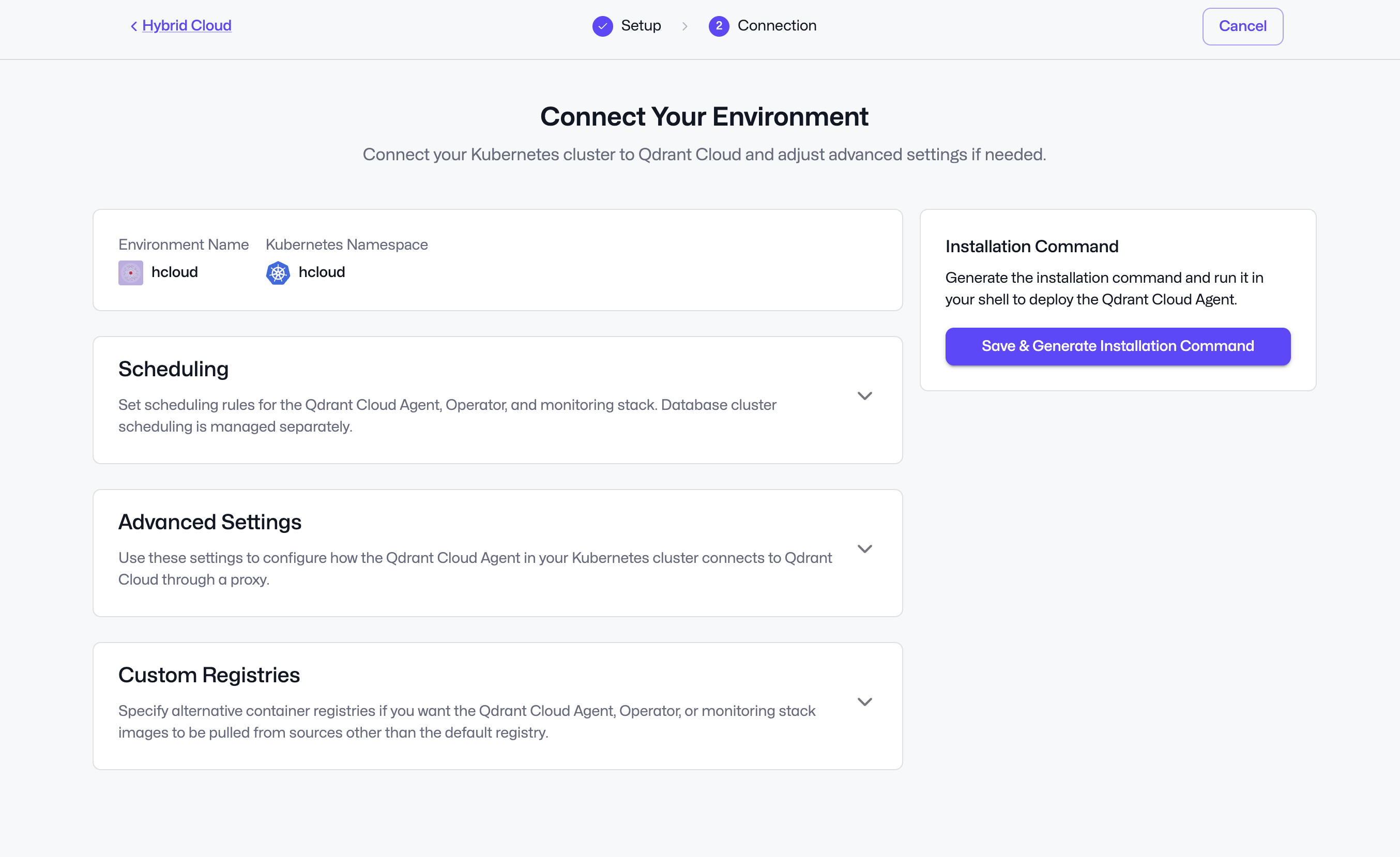Click the step separator arrow between Setup and Connection
This screenshot has width=1400, height=857.
tap(684, 26)
